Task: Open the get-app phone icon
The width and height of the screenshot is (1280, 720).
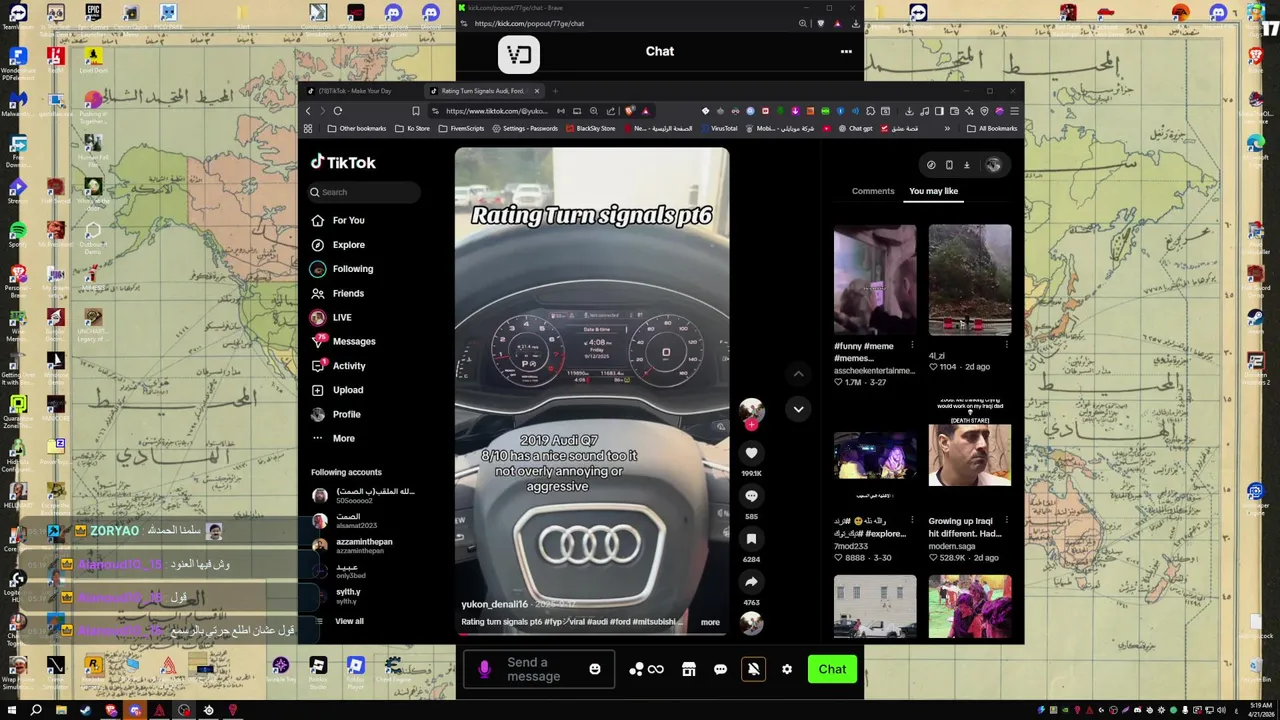Action: click(x=949, y=165)
